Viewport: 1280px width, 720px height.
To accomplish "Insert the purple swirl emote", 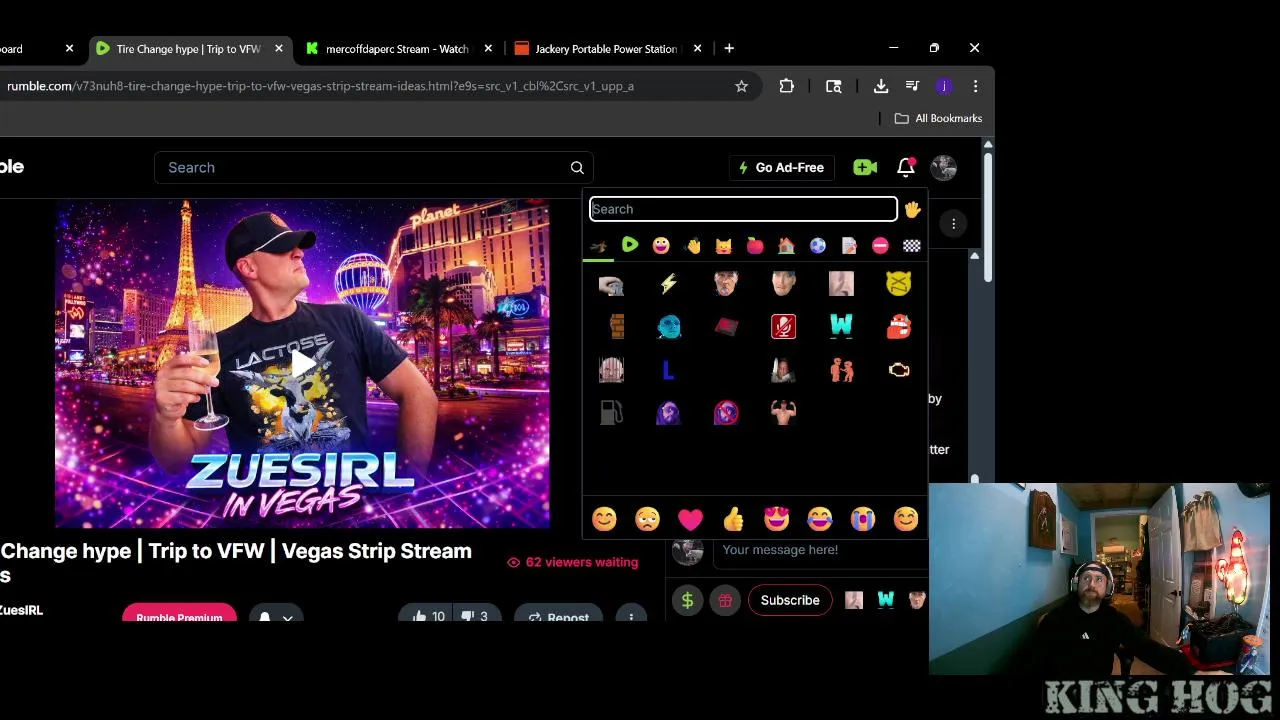I will pos(668,412).
